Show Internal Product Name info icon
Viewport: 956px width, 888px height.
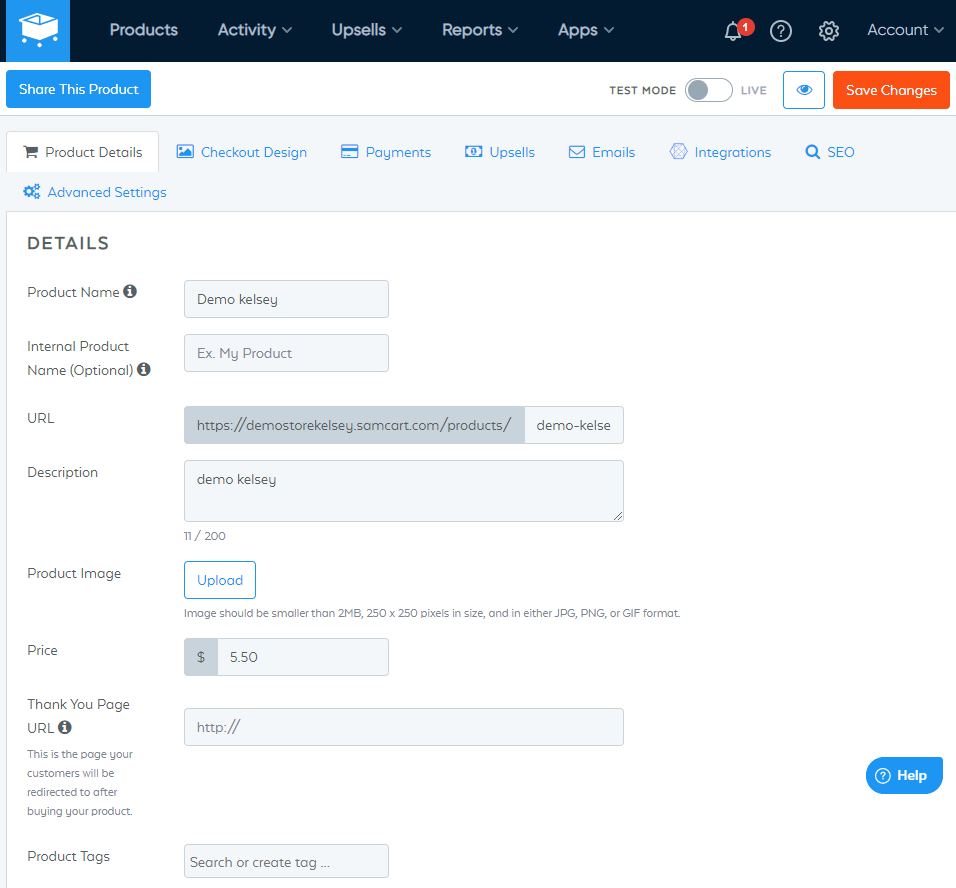click(143, 370)
